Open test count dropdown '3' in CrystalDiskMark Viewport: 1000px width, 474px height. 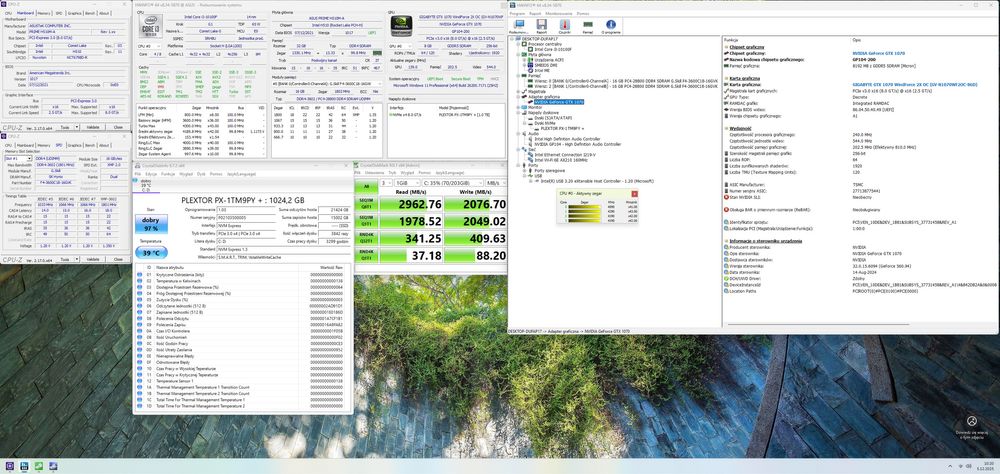385,183
